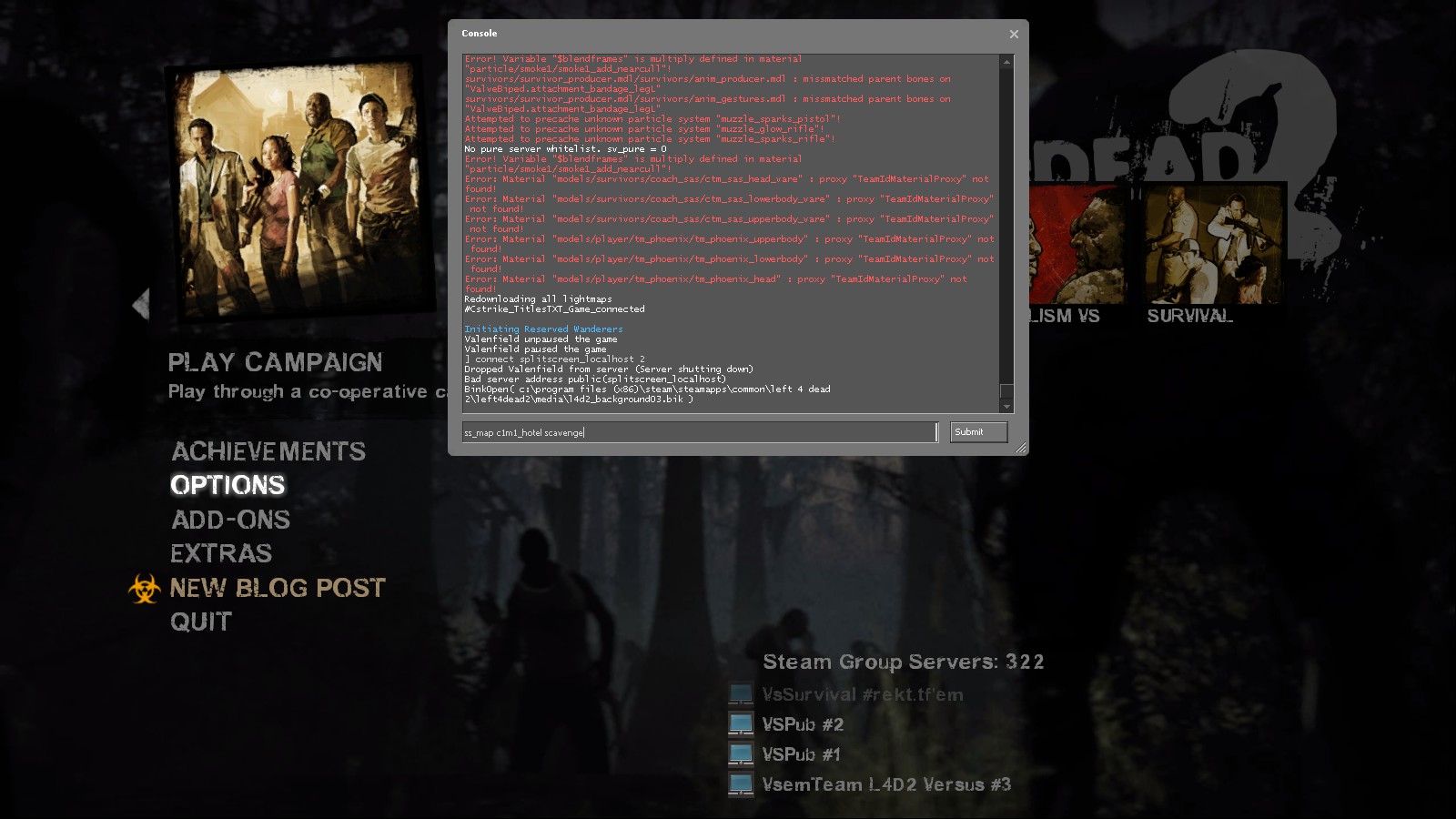
Task: Click the "connect splitscreen_localhost 2" console line
Action: (554, 359)
